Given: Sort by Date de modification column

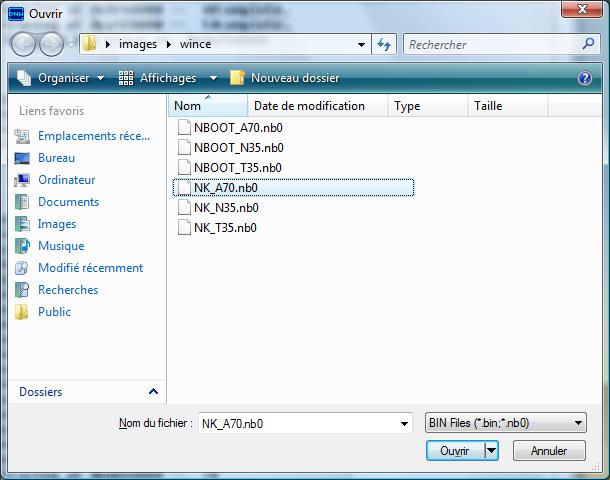Looking at the screenshot, I should (309, 106).
